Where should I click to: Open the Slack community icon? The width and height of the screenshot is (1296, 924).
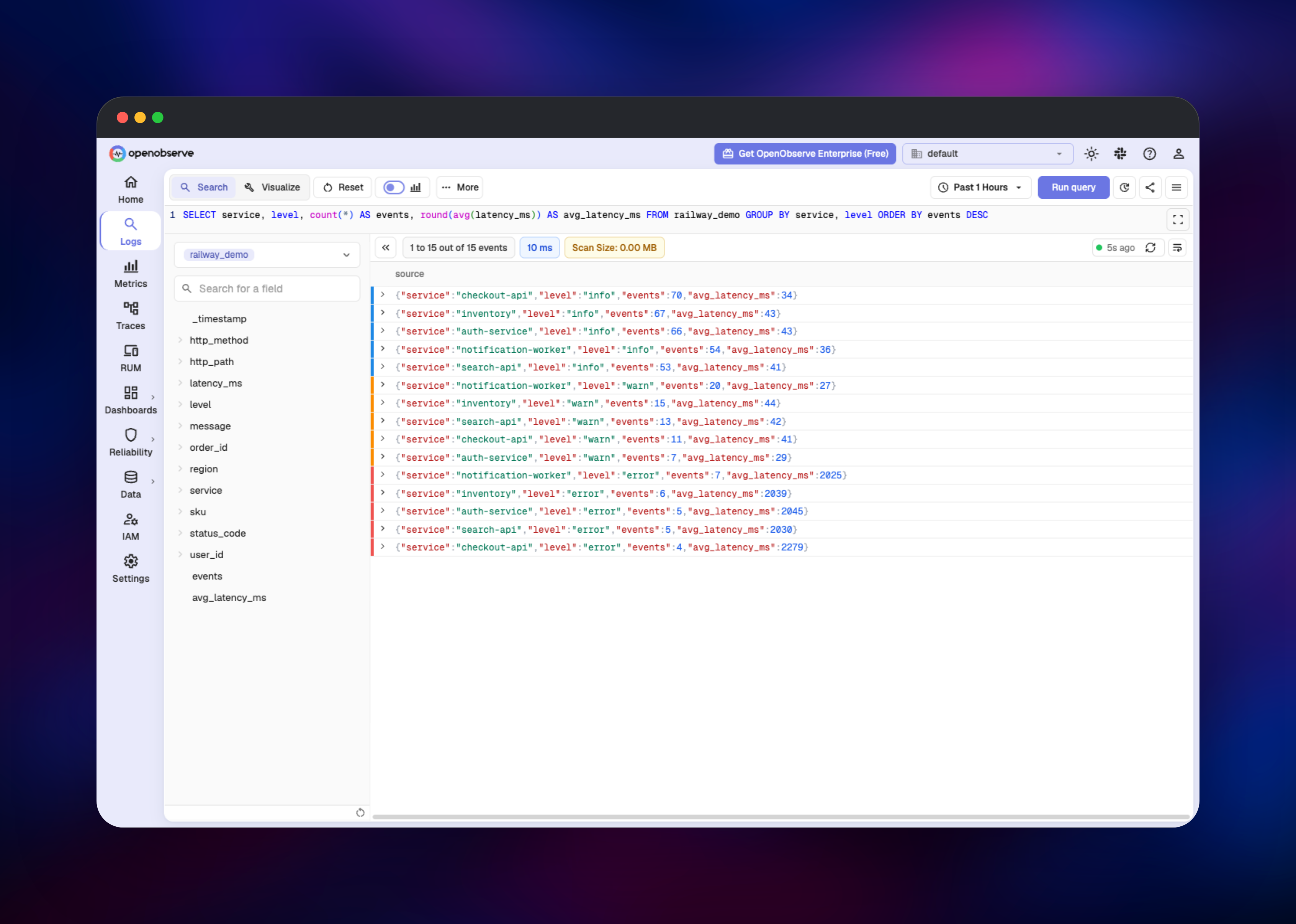point(1120,154)
